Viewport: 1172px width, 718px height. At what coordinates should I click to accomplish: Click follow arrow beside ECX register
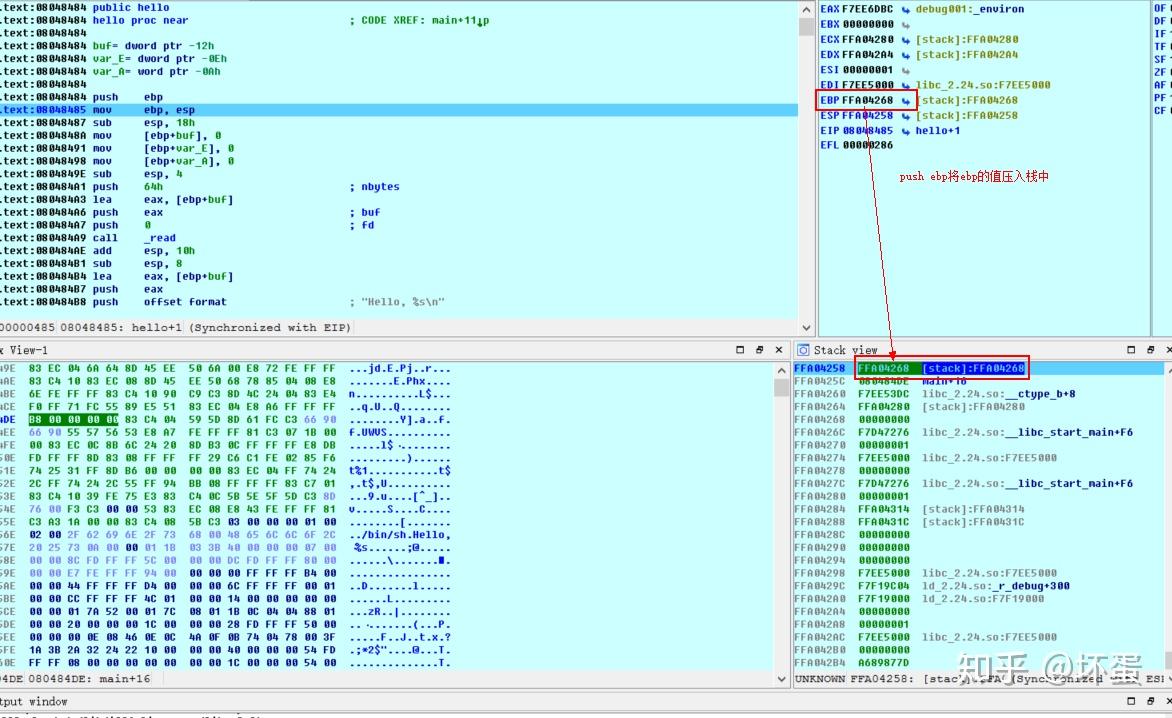click(x=905, y=40)
